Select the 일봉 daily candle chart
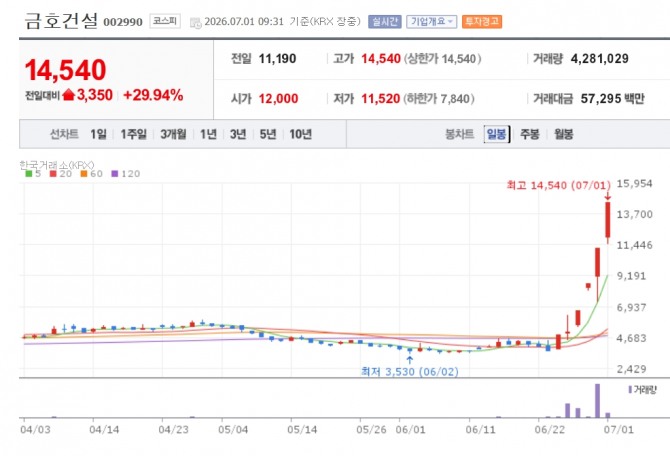Screen dimensions: 670x456 (x=497, y=134)
